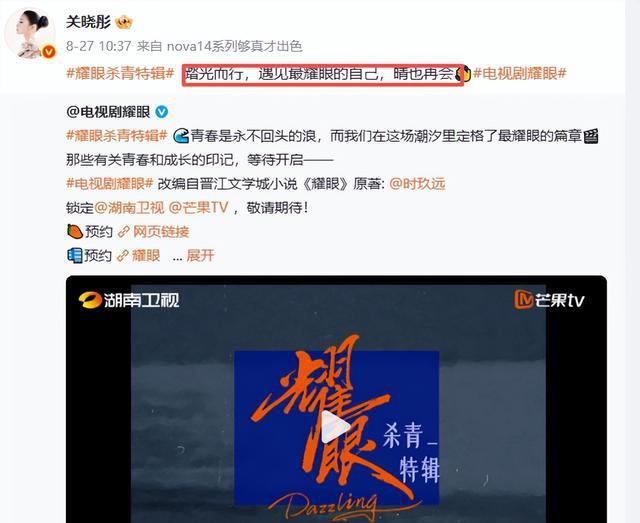Click the wave emoji before 青春是永不回头的浪
Image resolution: width=640 pixels, height=523 pixels.
tap(181, 136)
